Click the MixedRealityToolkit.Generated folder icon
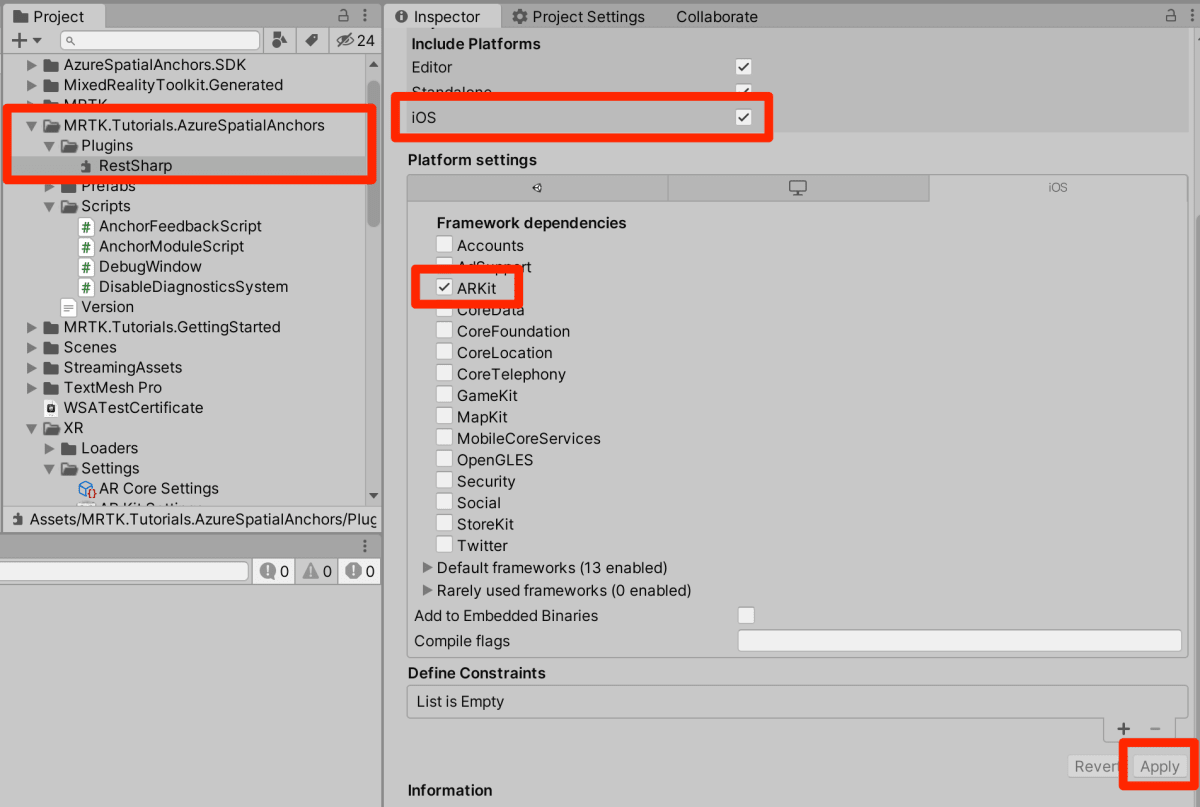 coord(52,85)
